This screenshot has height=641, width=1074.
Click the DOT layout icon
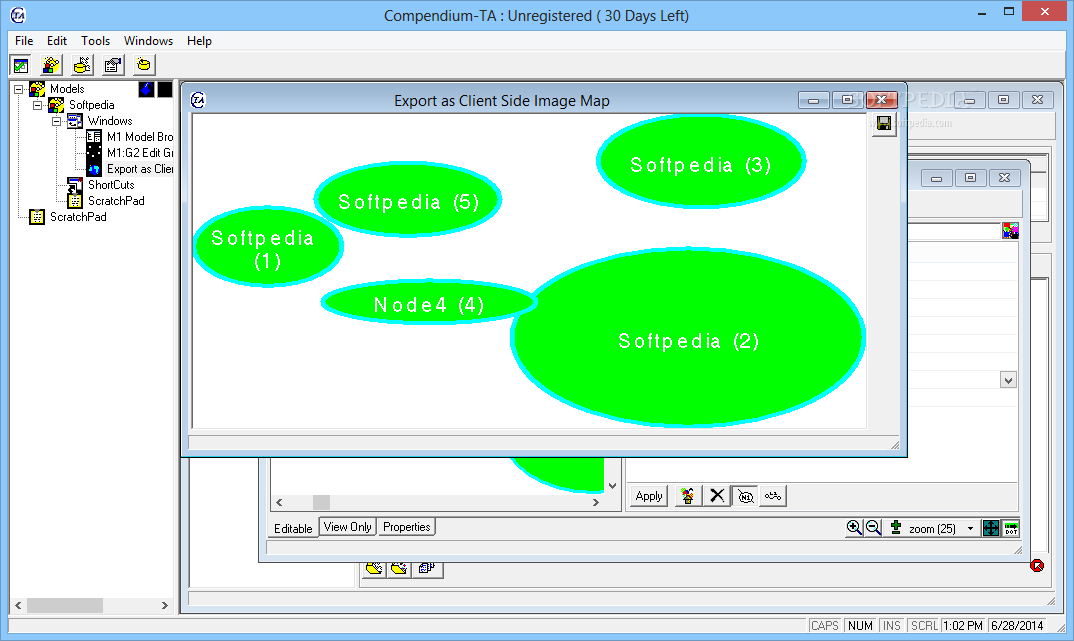click(1011, 528)
